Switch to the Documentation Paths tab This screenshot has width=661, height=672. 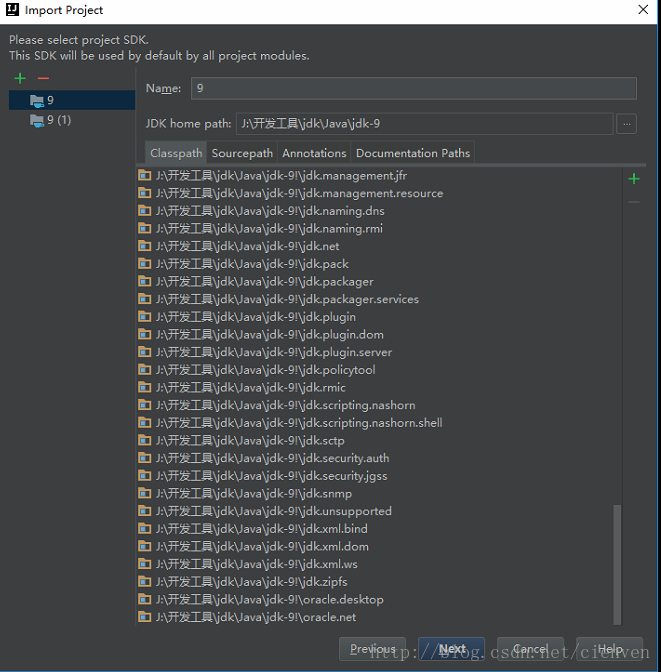[413, 153]
